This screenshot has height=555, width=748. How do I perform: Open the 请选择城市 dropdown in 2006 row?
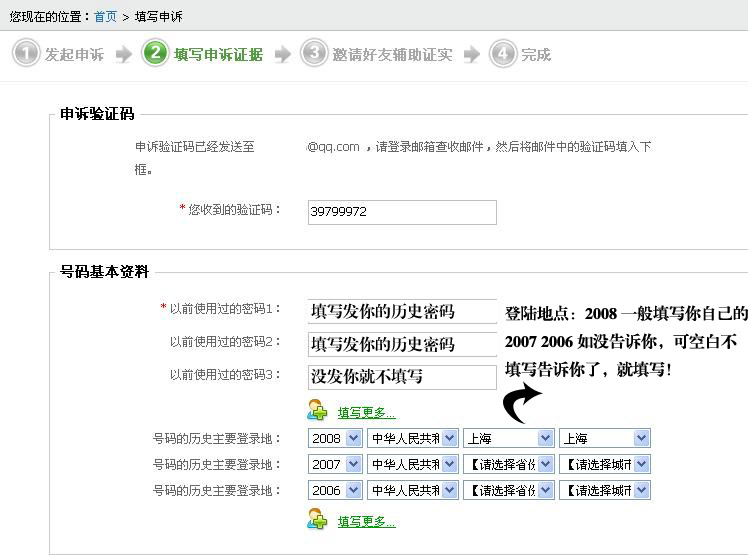(x=605, y=490)
